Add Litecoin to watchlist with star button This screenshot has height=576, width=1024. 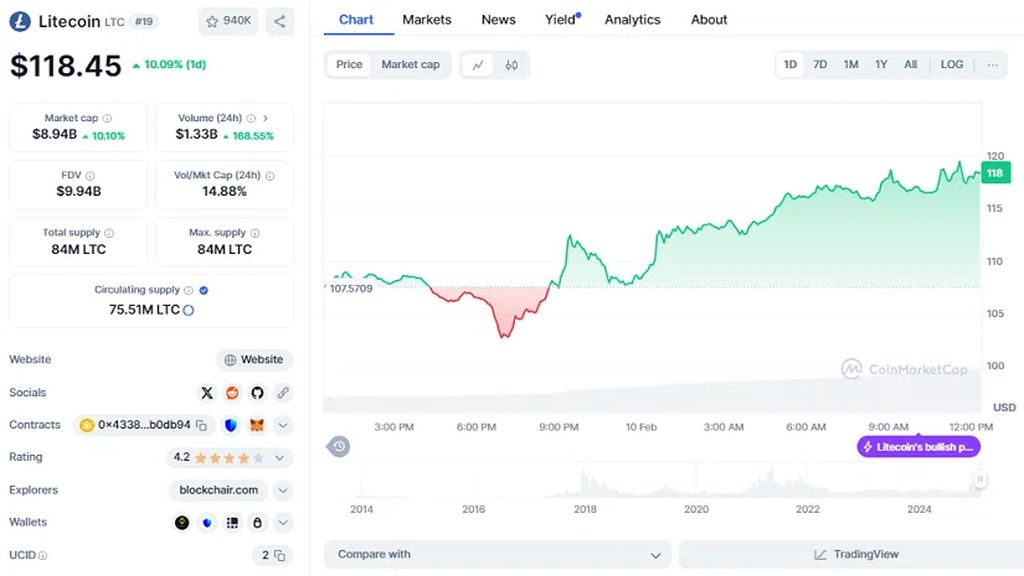[x=229, y=22]
